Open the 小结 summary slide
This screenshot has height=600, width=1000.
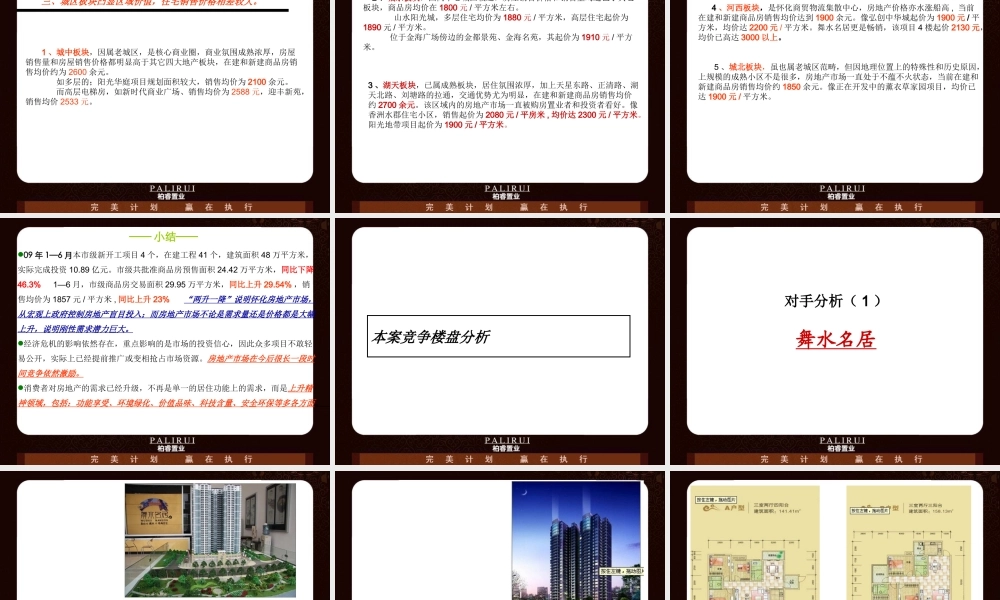(165, 341)
